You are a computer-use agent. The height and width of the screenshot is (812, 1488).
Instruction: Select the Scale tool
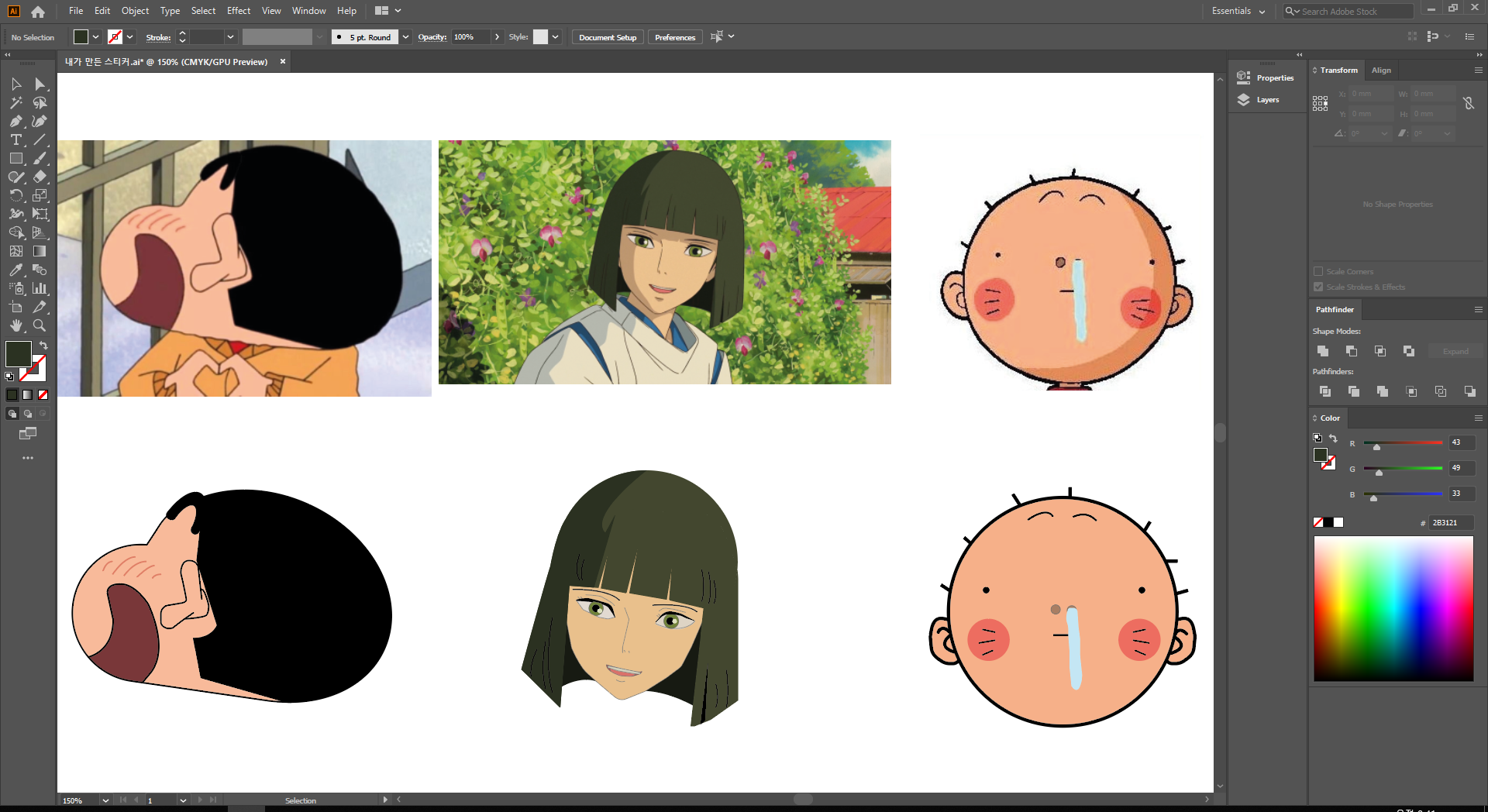point(40,195)
